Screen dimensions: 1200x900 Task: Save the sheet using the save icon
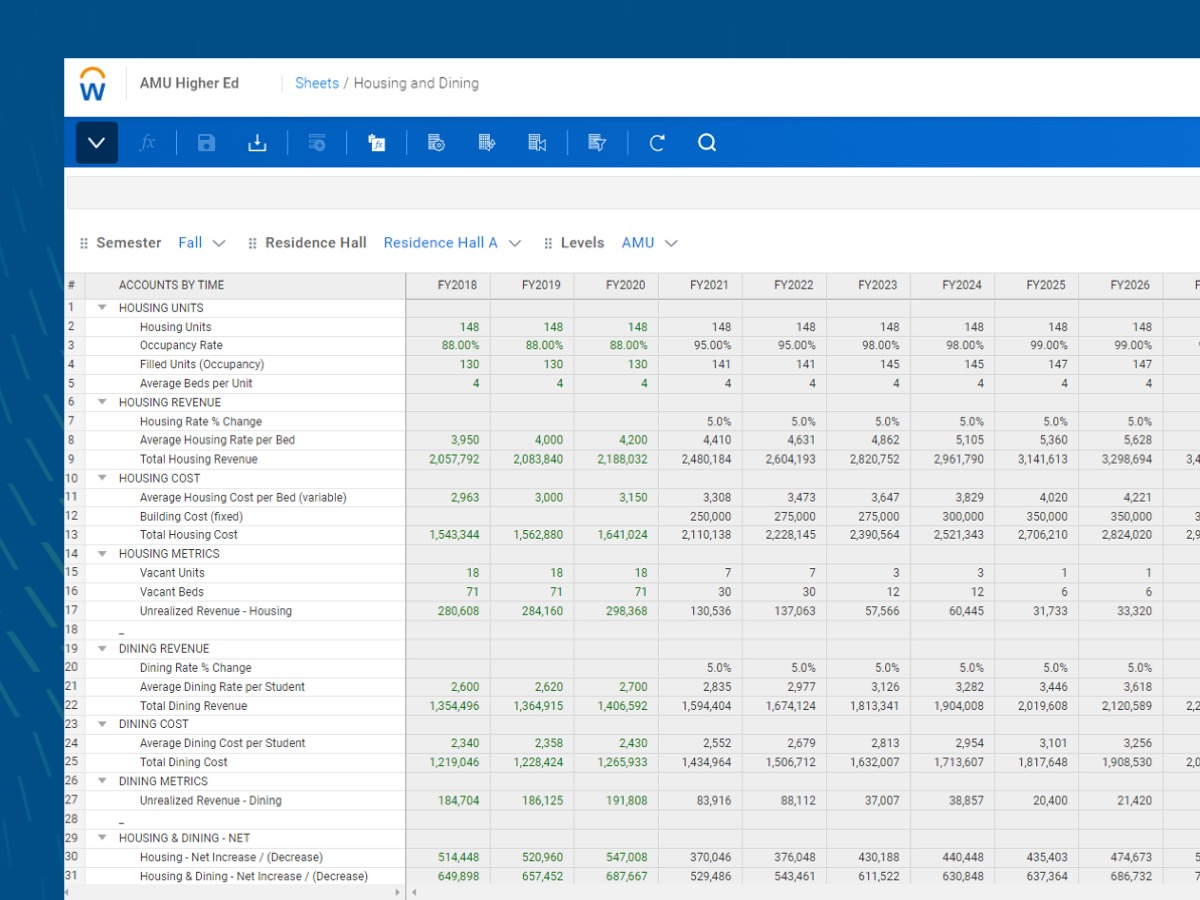pyautogui.click(x=206, y=142)
